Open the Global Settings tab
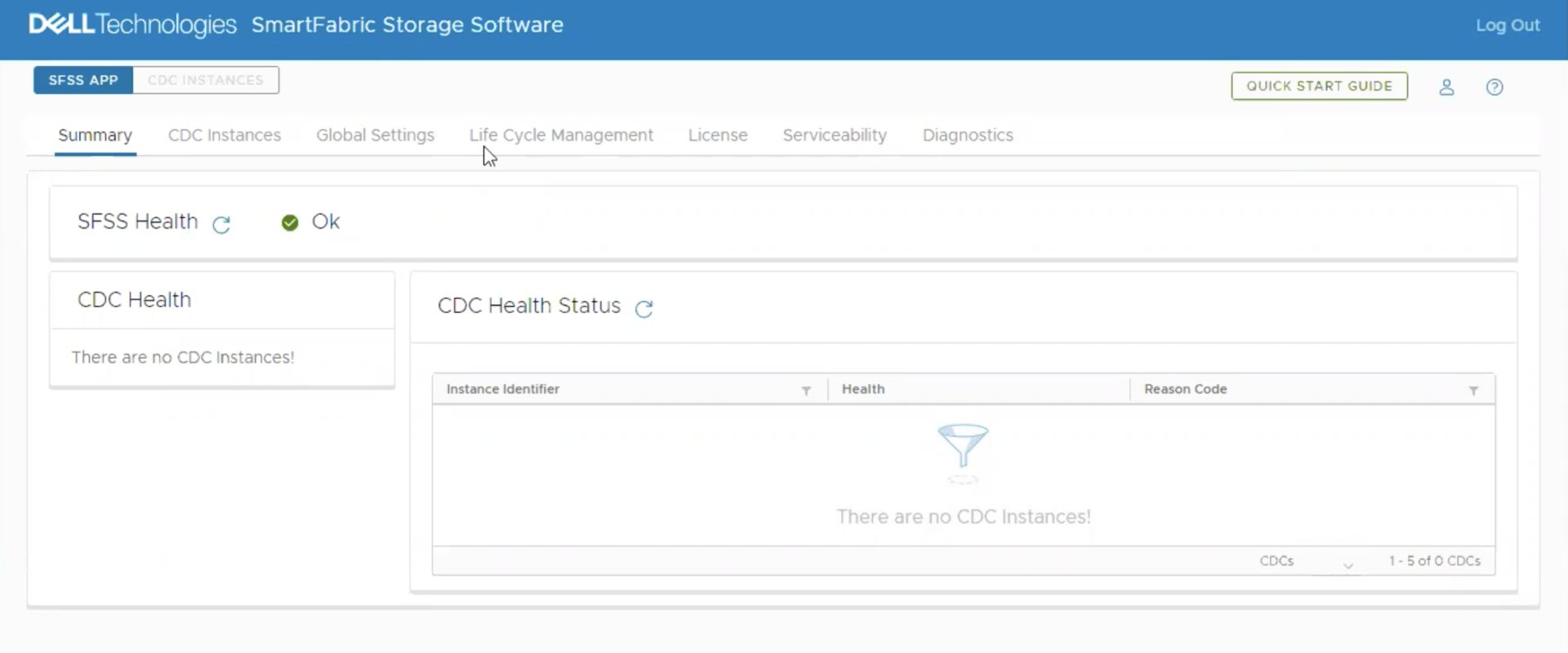This screenshot has height=653, width=1568. 375,135
